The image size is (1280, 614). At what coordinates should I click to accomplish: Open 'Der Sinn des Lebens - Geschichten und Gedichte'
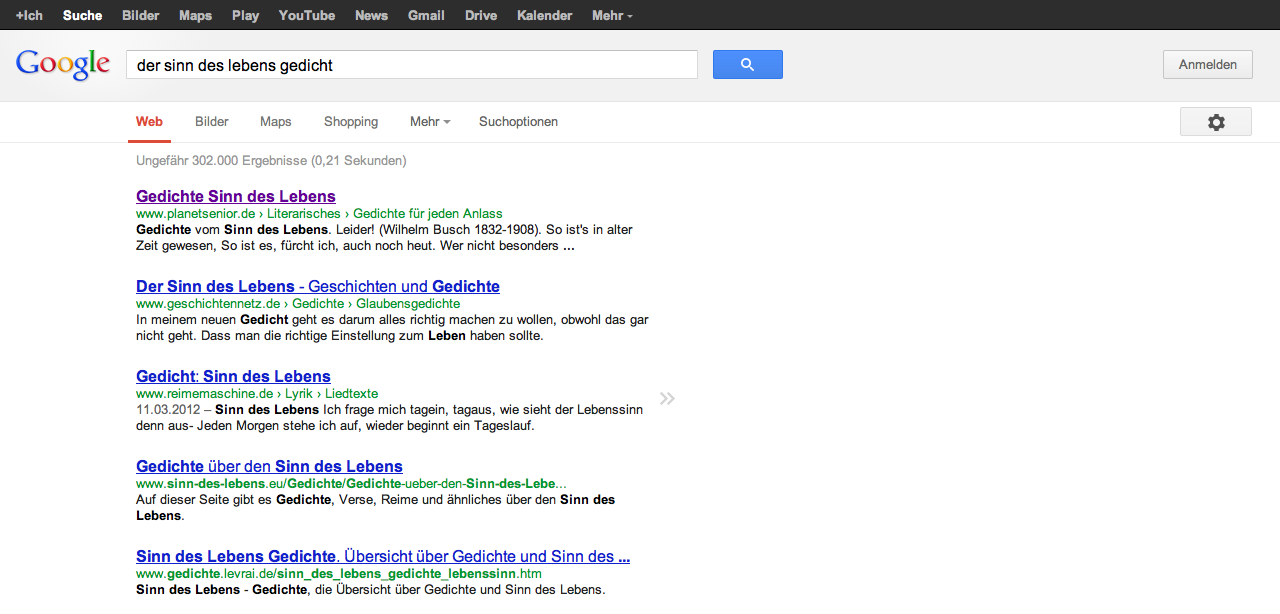(x=318, y=286)
